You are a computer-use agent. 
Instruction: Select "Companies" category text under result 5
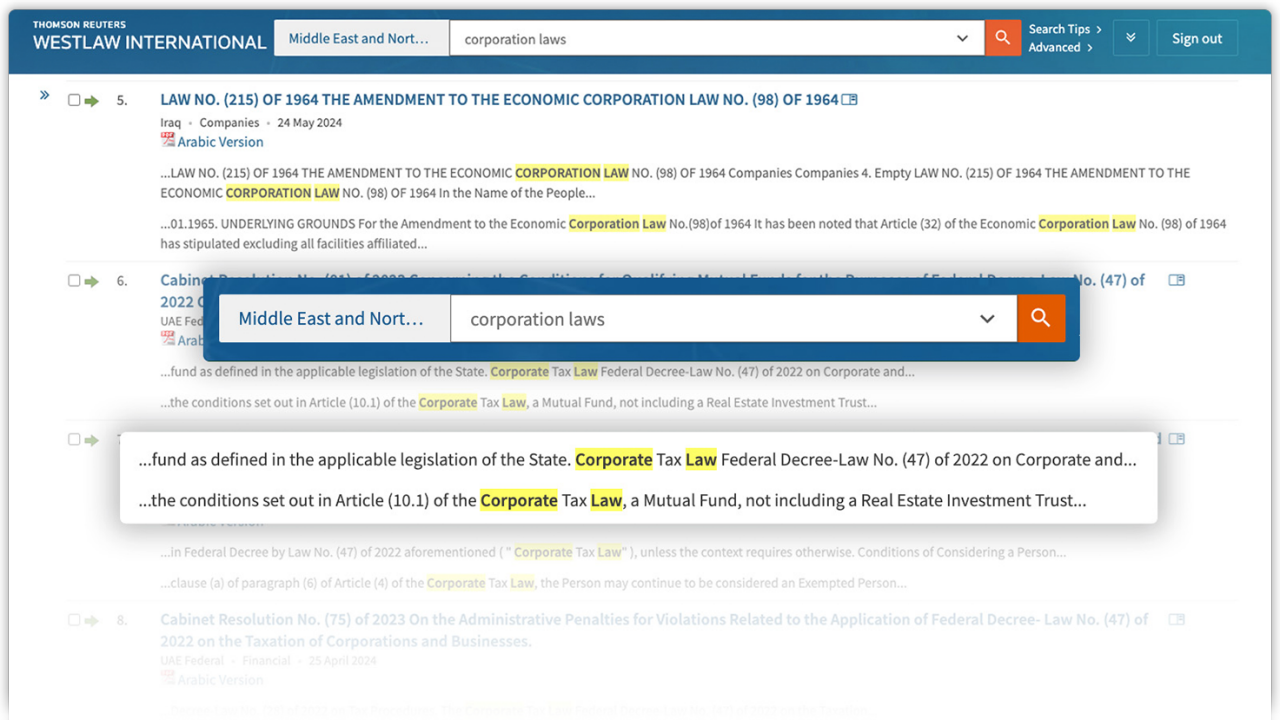(229, 123)
